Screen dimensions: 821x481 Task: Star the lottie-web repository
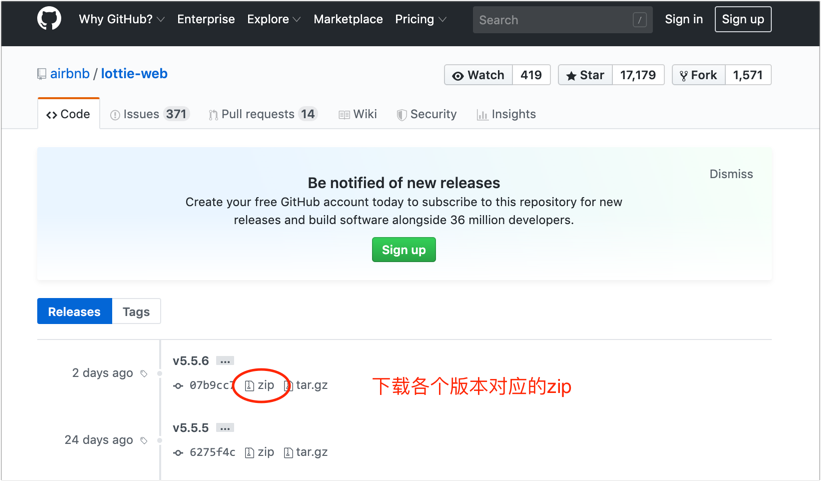point(586,75)
